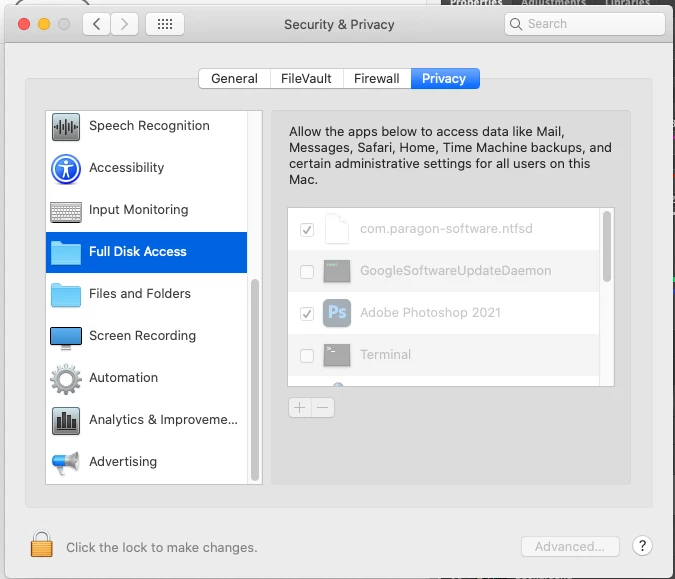Click the Full Disk Access folder icon
675x579 pixels.
coord(66,252)
